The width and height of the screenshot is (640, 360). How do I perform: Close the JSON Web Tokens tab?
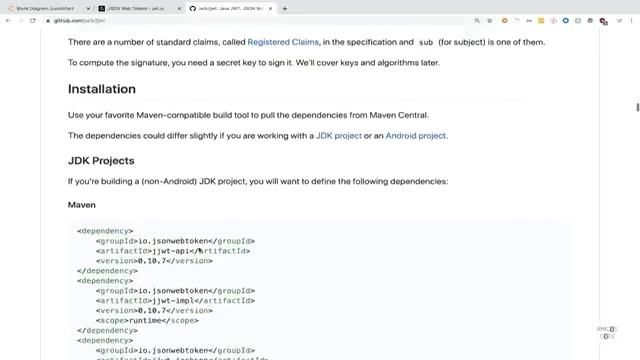tap(179, 8)
